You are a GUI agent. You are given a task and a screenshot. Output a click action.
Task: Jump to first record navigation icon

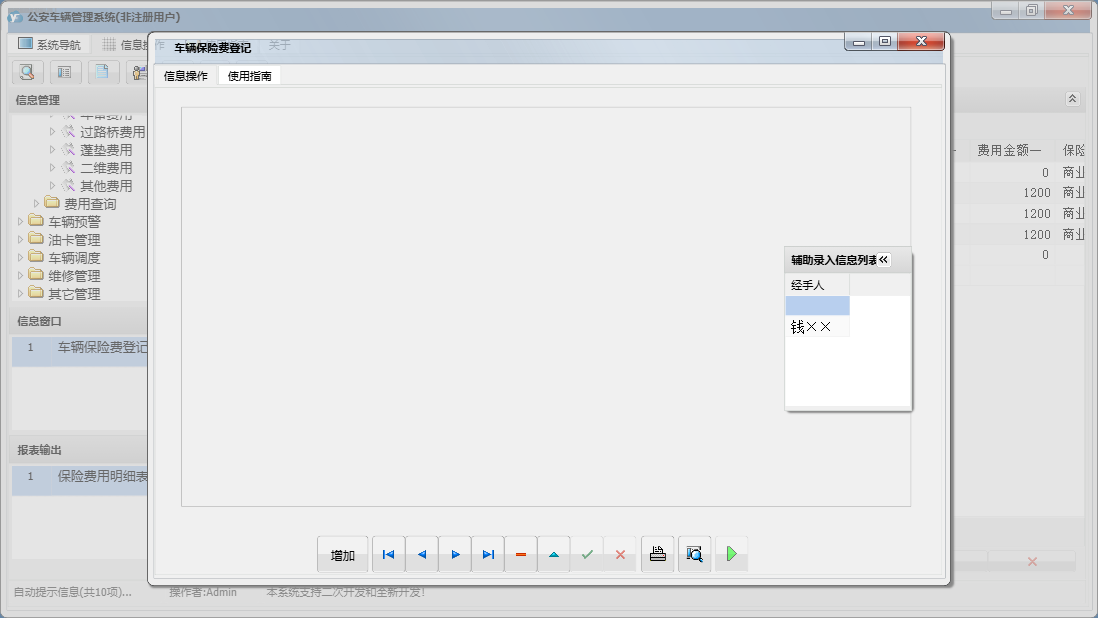389,554
